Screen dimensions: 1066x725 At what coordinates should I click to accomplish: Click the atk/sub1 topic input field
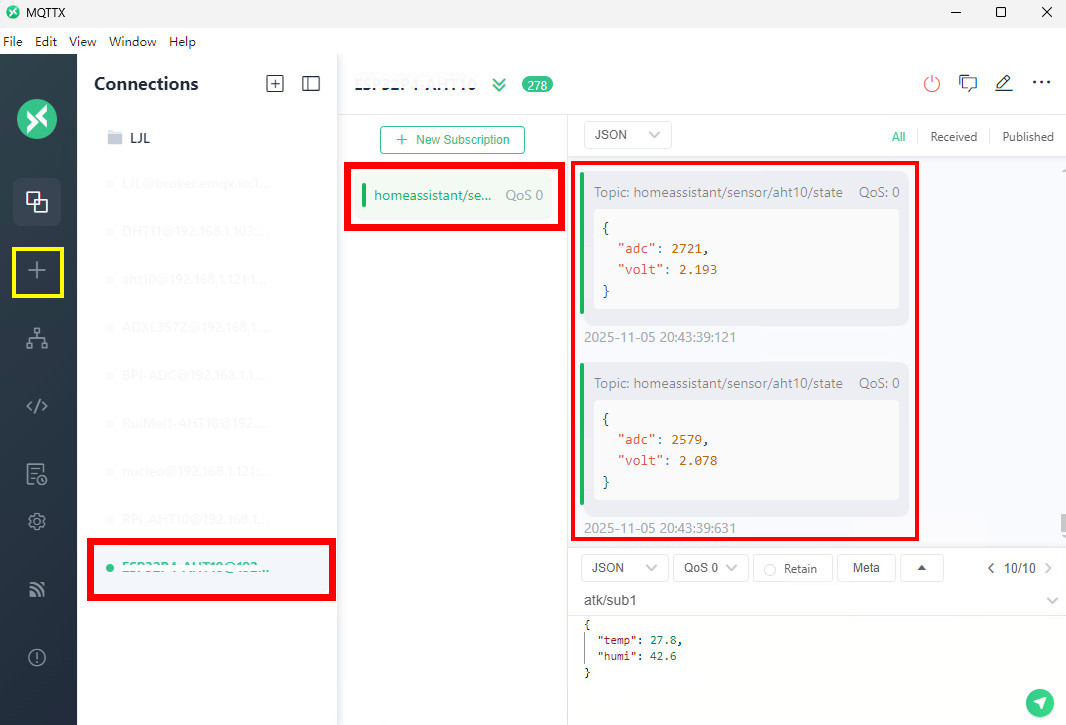[x=816, y=601]
